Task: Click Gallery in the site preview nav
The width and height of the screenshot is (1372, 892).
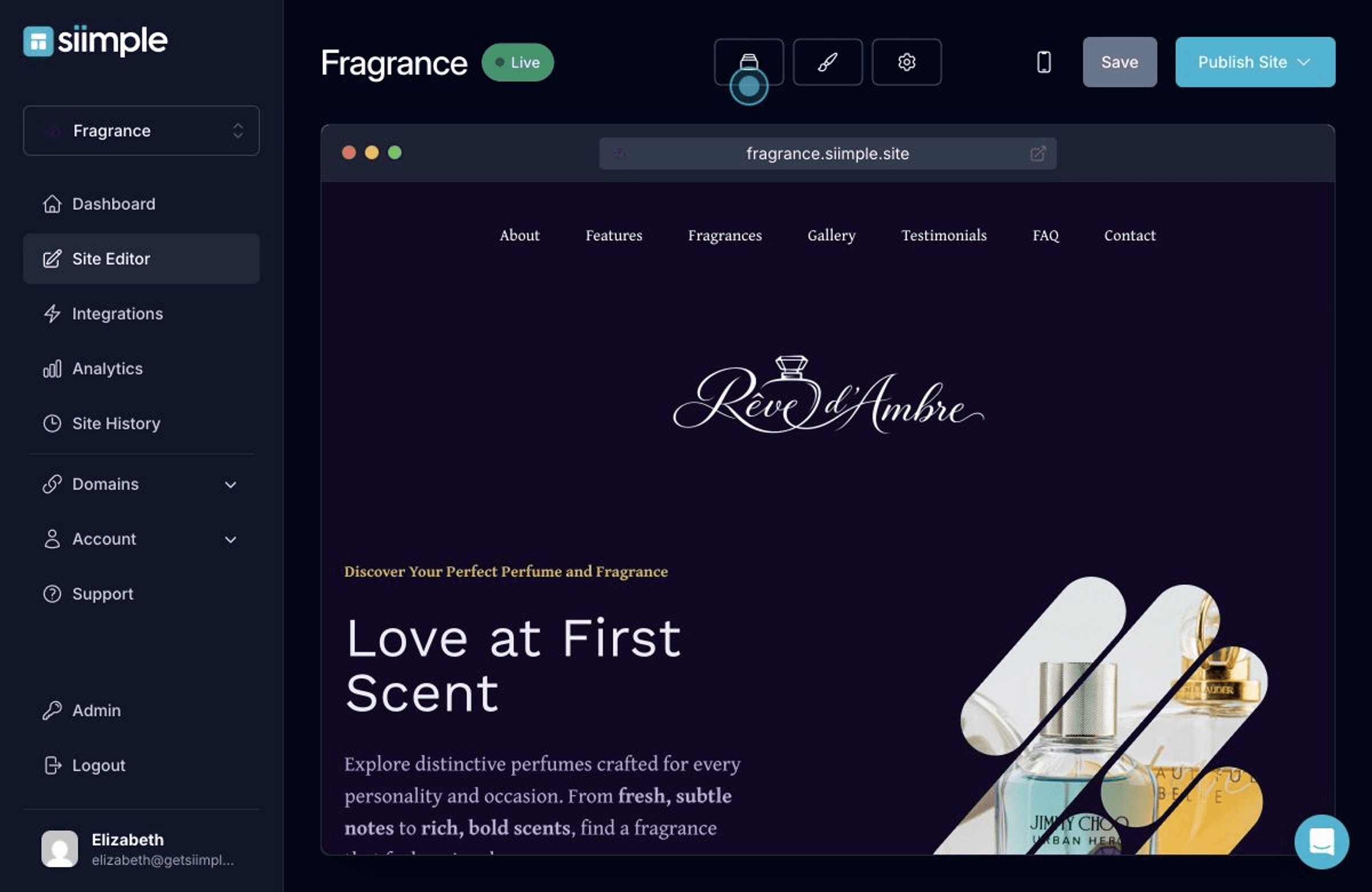Action: [831, 235]
